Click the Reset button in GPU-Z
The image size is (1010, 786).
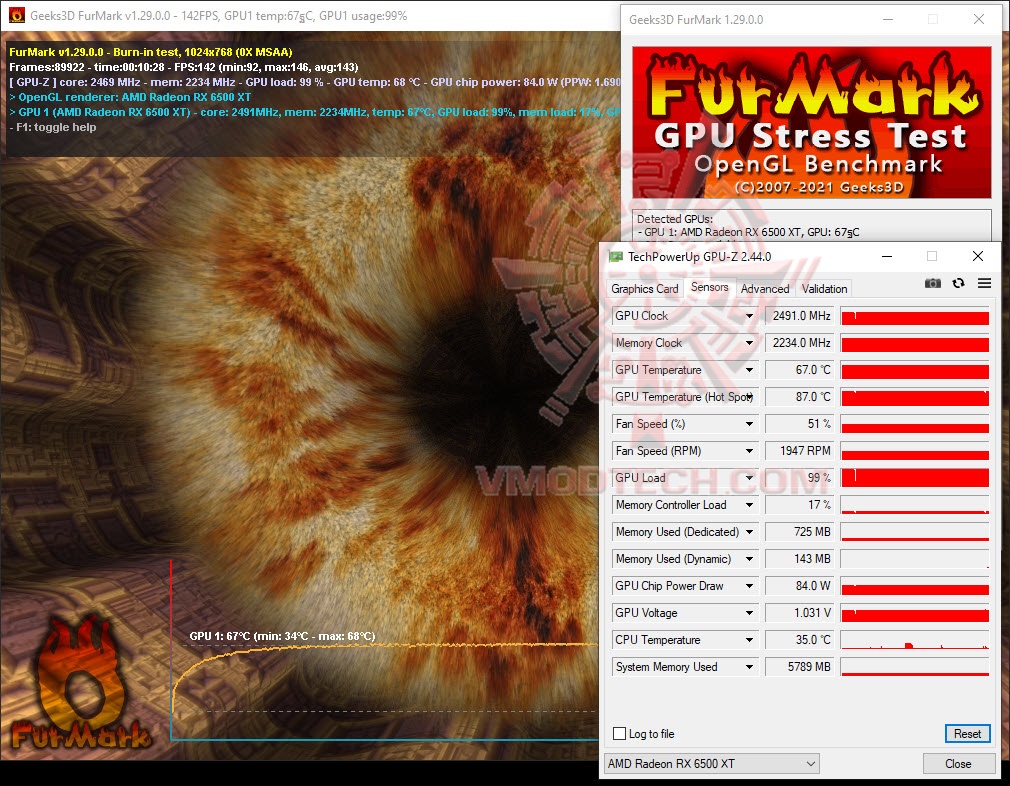967,733
